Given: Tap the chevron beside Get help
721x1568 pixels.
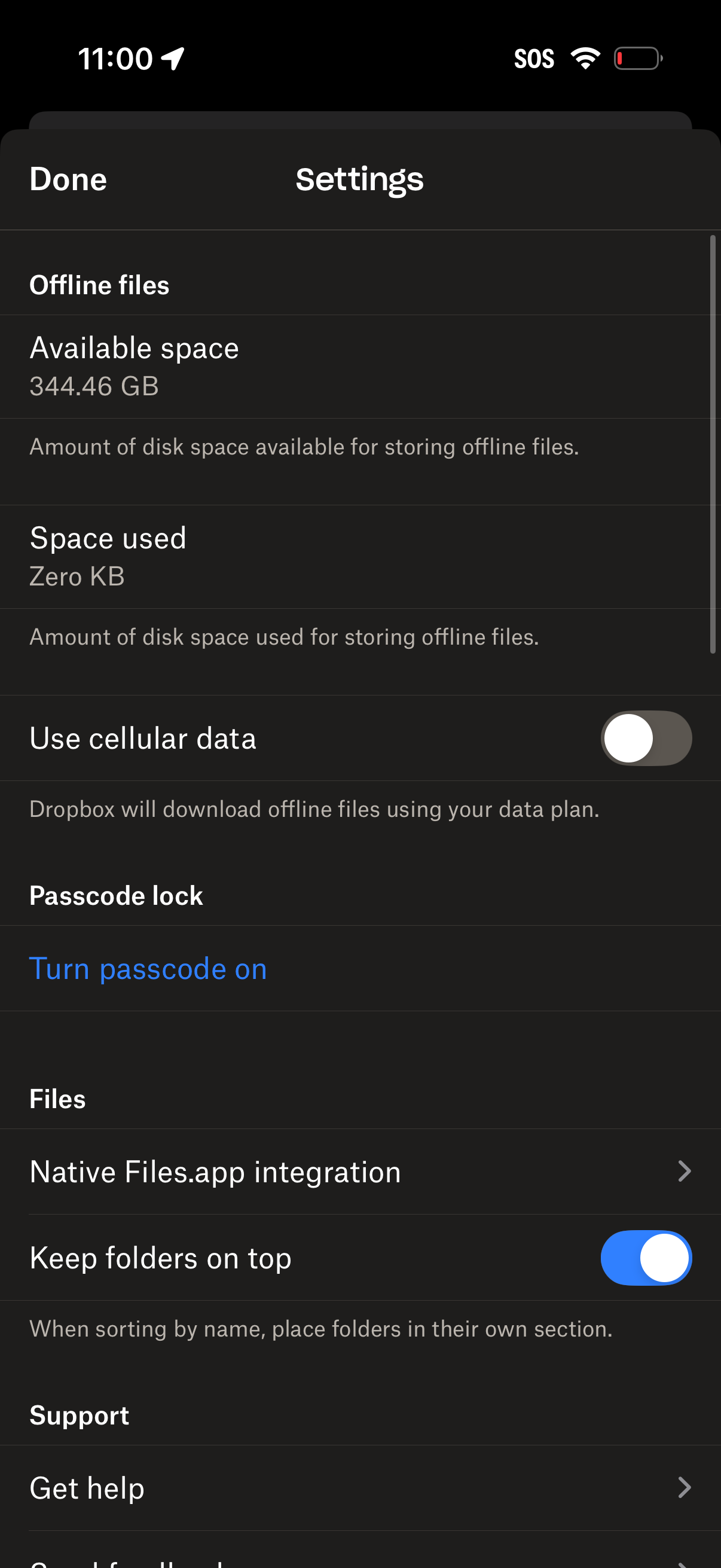Looking at the screenshot, I should tap(685, 1488).
